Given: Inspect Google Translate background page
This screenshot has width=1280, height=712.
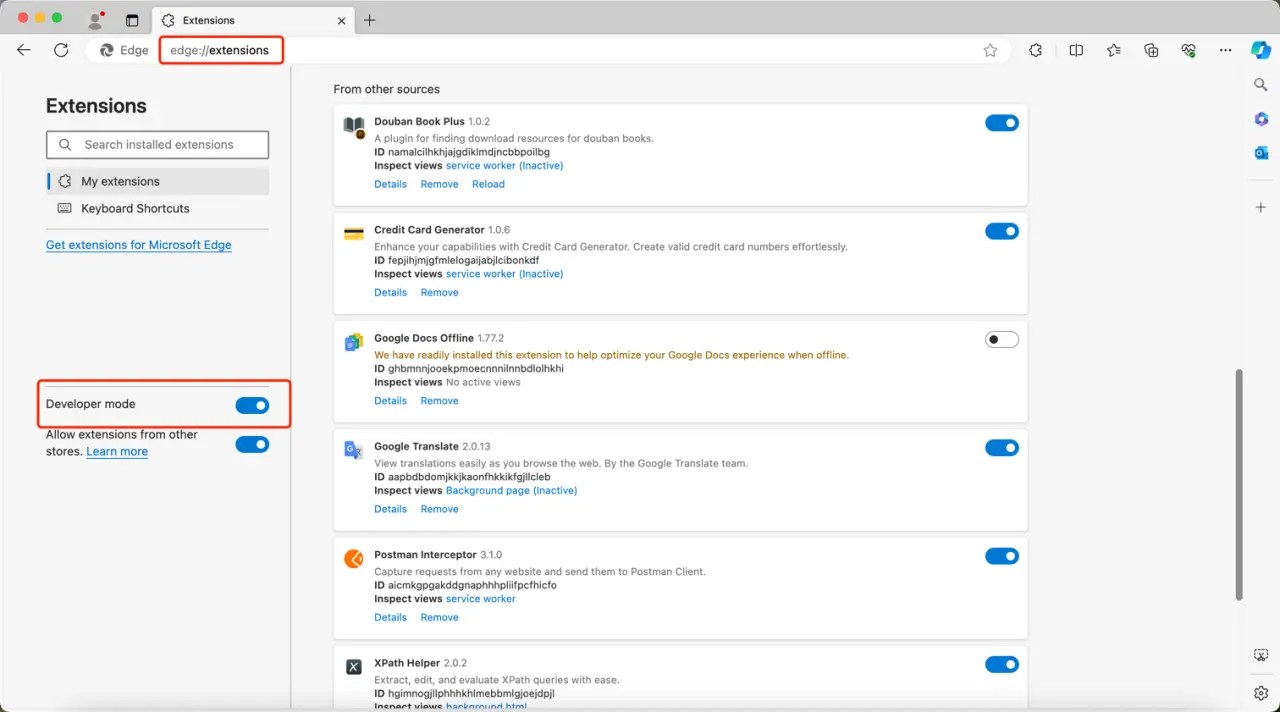Looking at the screenshot, I should (511, 491).
